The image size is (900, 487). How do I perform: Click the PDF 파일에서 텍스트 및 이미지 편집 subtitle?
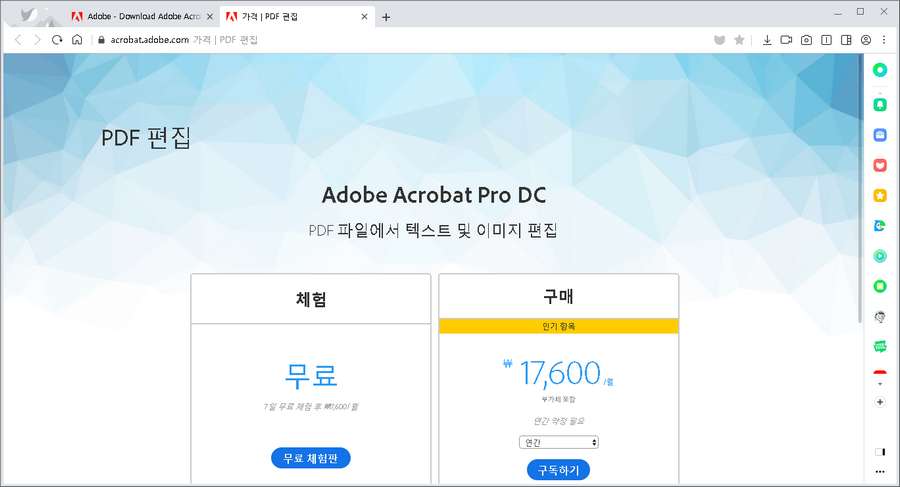pos(433,231)
